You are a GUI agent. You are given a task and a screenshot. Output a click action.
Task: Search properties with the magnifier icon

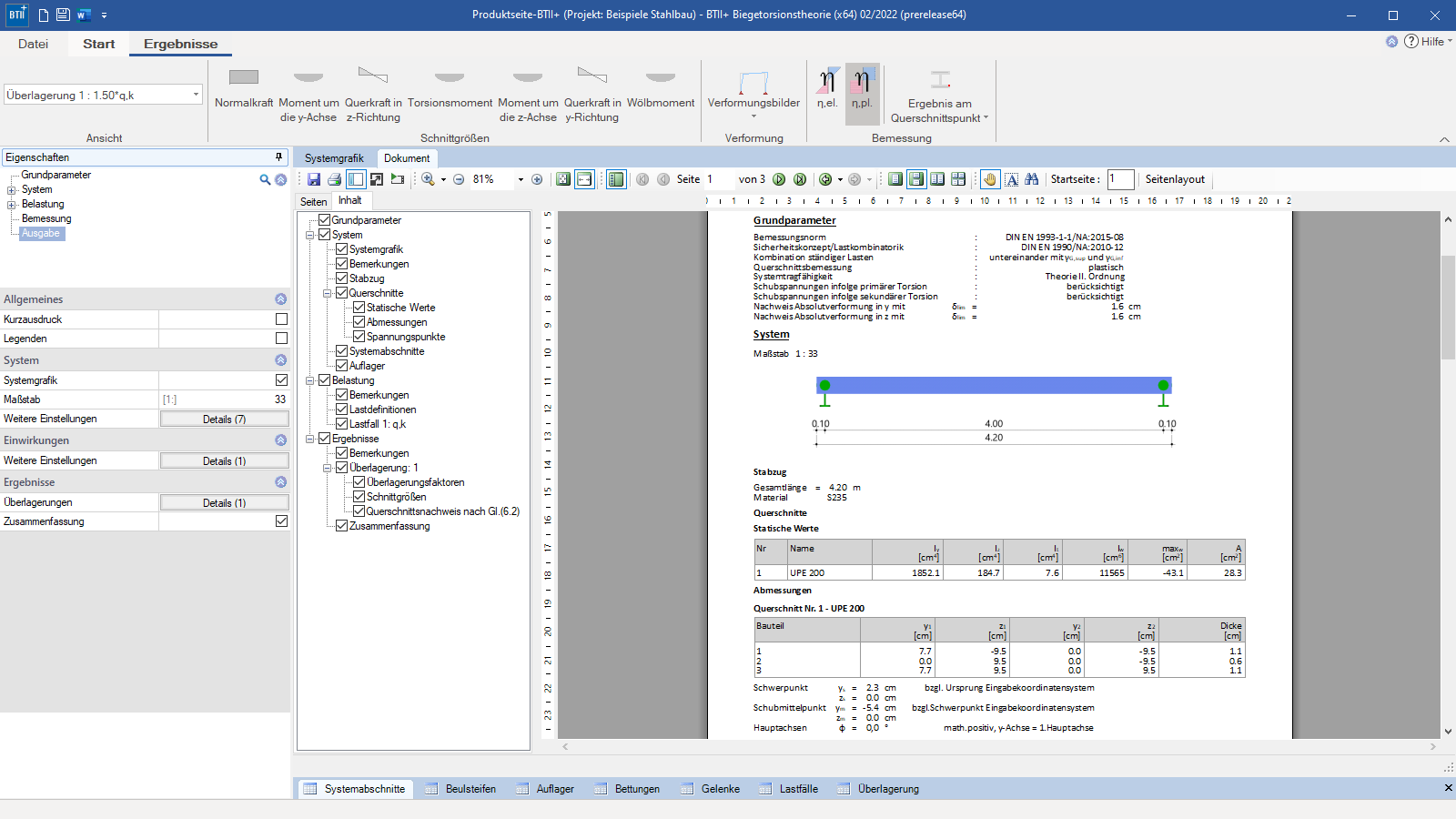[x=265, y=180]
